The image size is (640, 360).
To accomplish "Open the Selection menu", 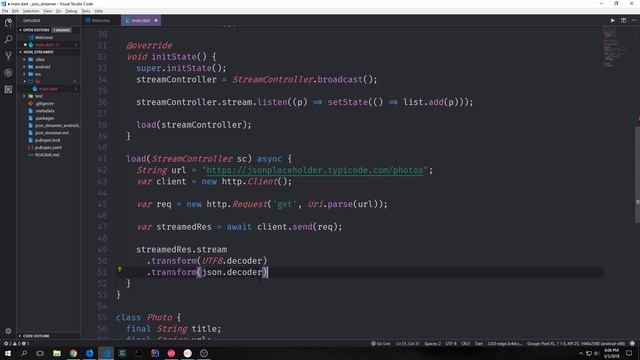I will point(31,11).
